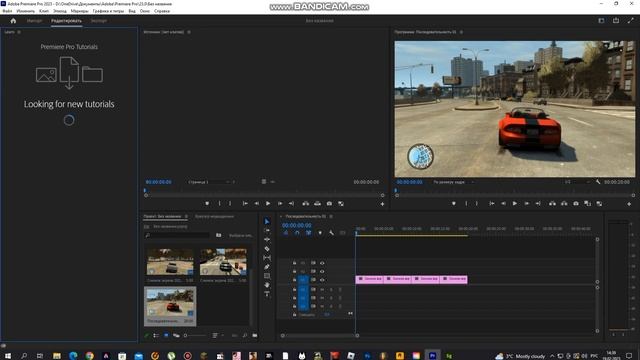This screenshot has width=640, height=360.
Task: Toggle Snap in timeline
Action: point(297,233)
